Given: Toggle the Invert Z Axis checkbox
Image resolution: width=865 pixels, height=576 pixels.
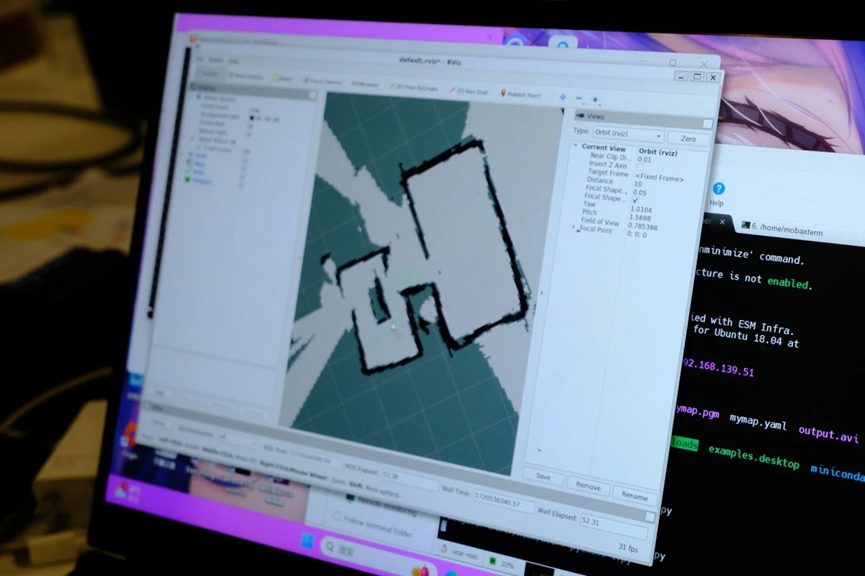Looking at the screenshot, I should coord(640,167).
